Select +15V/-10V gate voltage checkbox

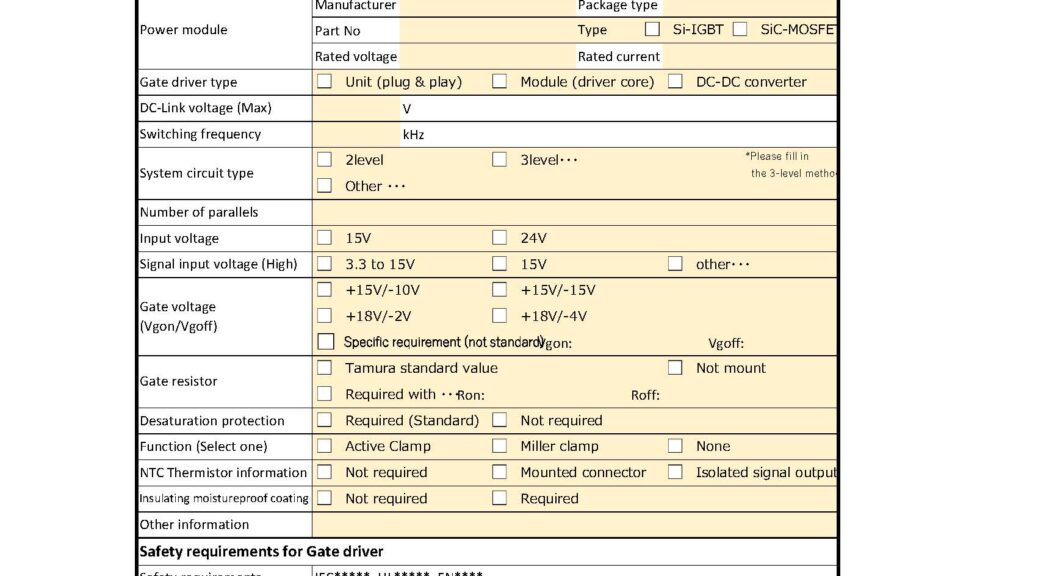(x=324, y=289)
